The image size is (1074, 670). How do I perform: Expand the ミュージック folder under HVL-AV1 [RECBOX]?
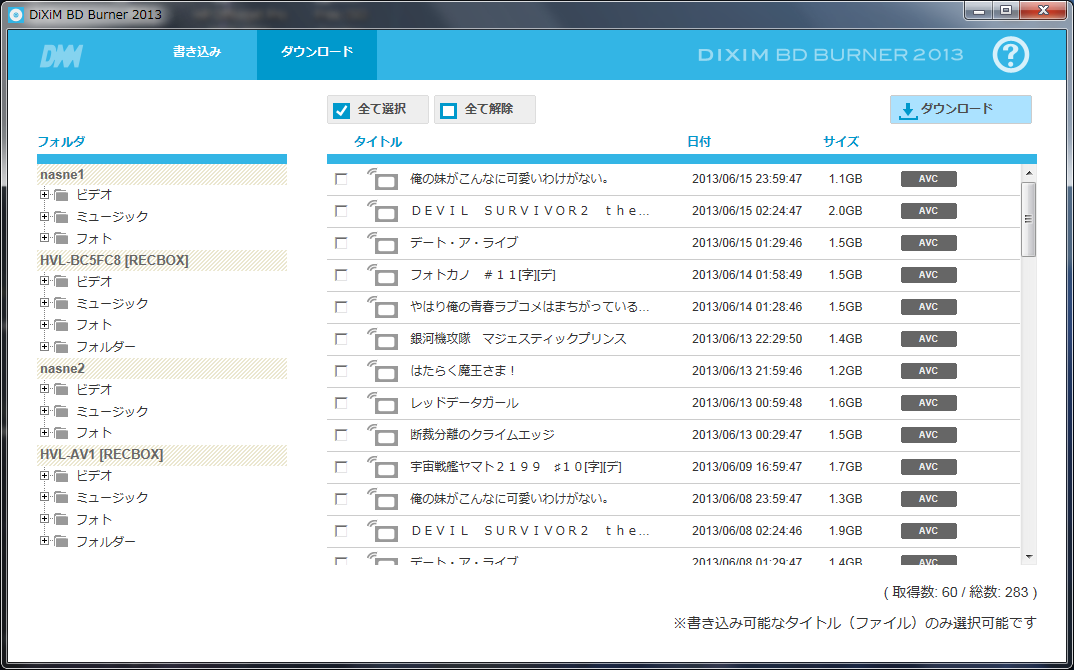tap(45, 497)
